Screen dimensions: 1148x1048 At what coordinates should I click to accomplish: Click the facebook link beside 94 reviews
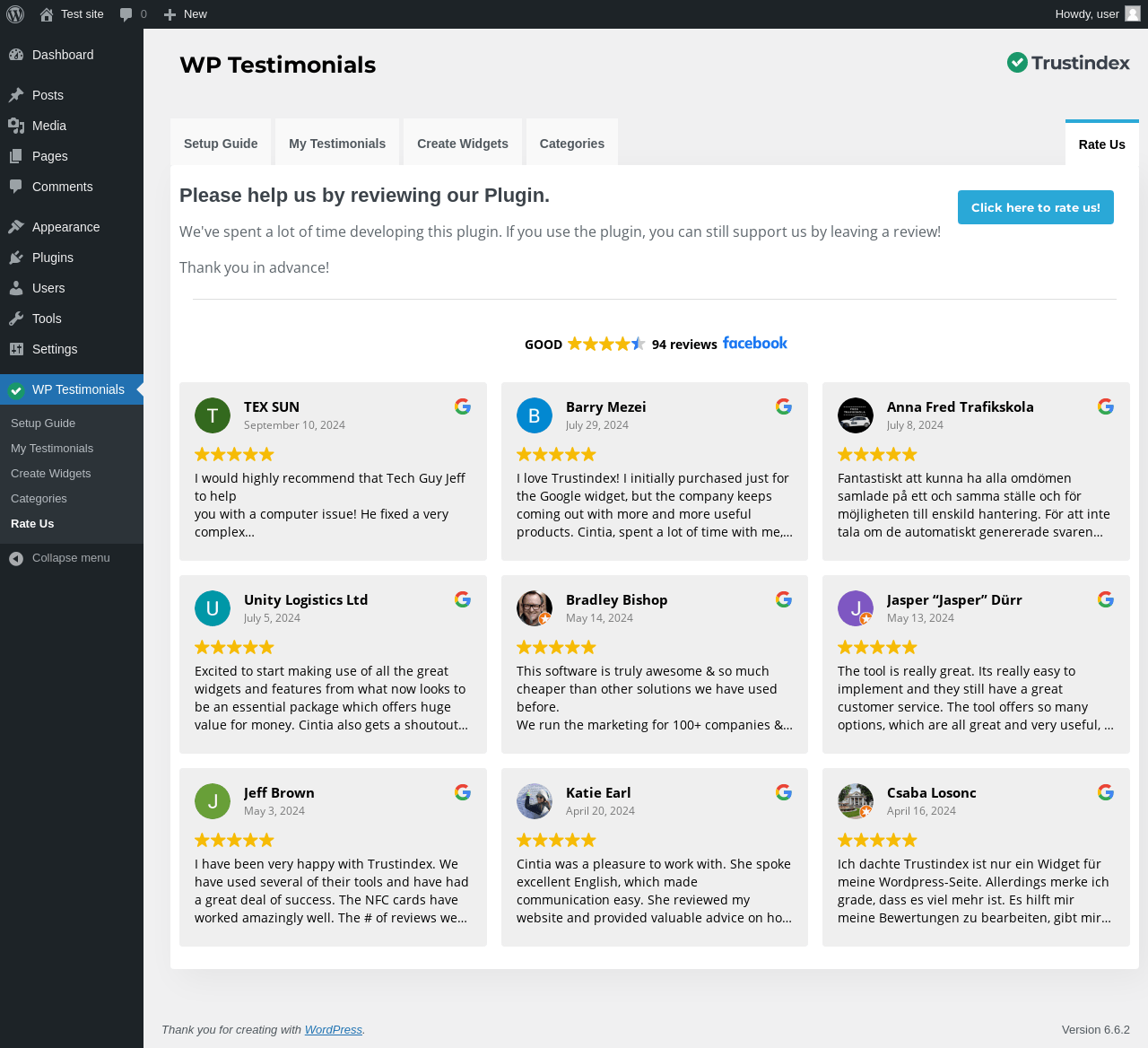pos(755,343)
